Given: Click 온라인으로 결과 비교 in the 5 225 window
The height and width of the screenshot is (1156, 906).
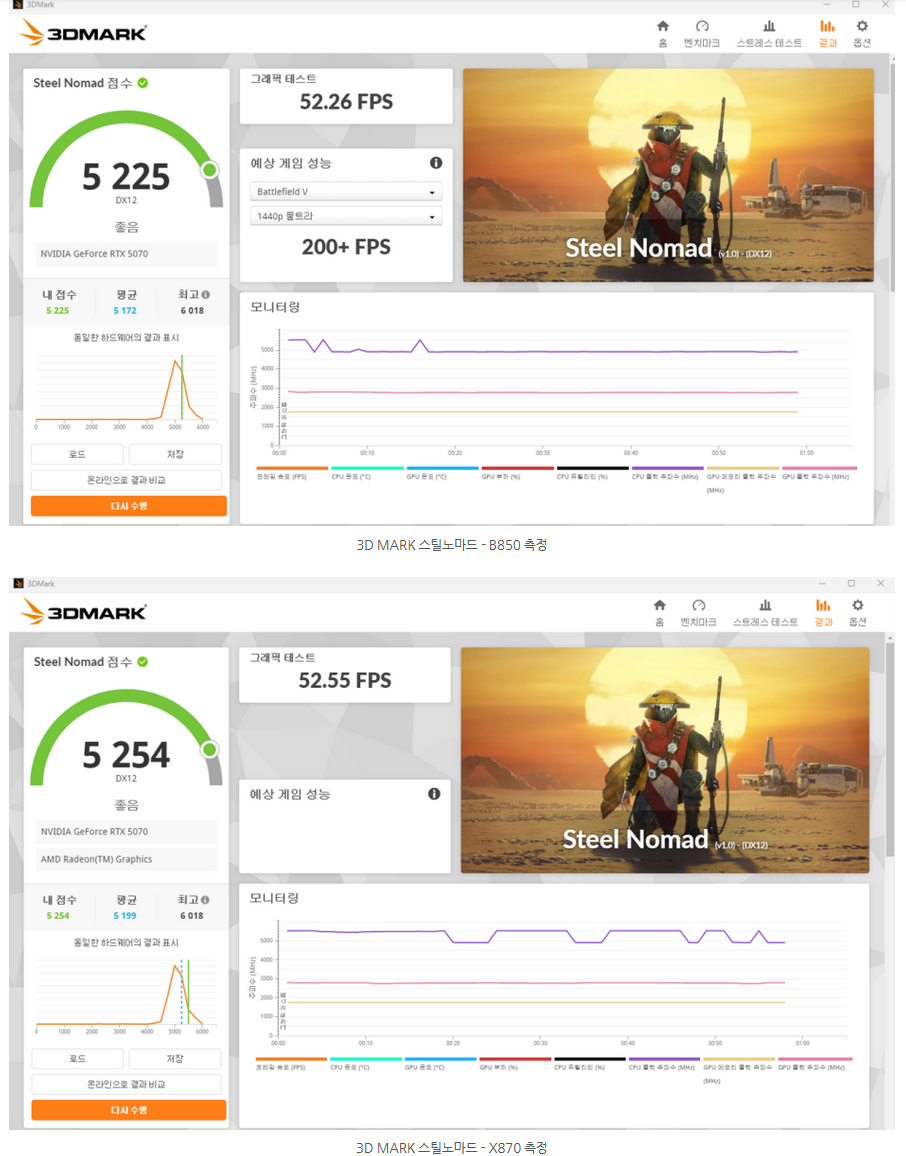Looking at the screenshot, I should 126,480.
